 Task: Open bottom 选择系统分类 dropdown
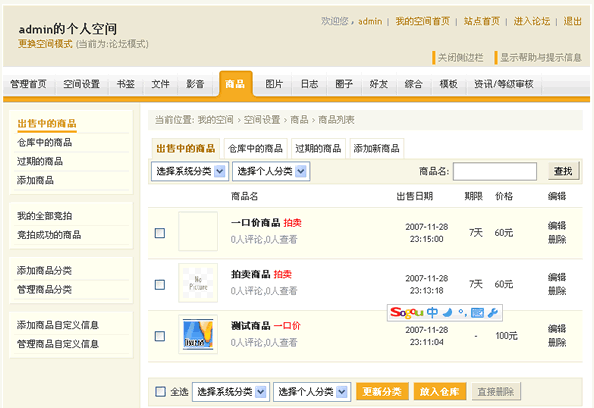(x=231, y=391)
